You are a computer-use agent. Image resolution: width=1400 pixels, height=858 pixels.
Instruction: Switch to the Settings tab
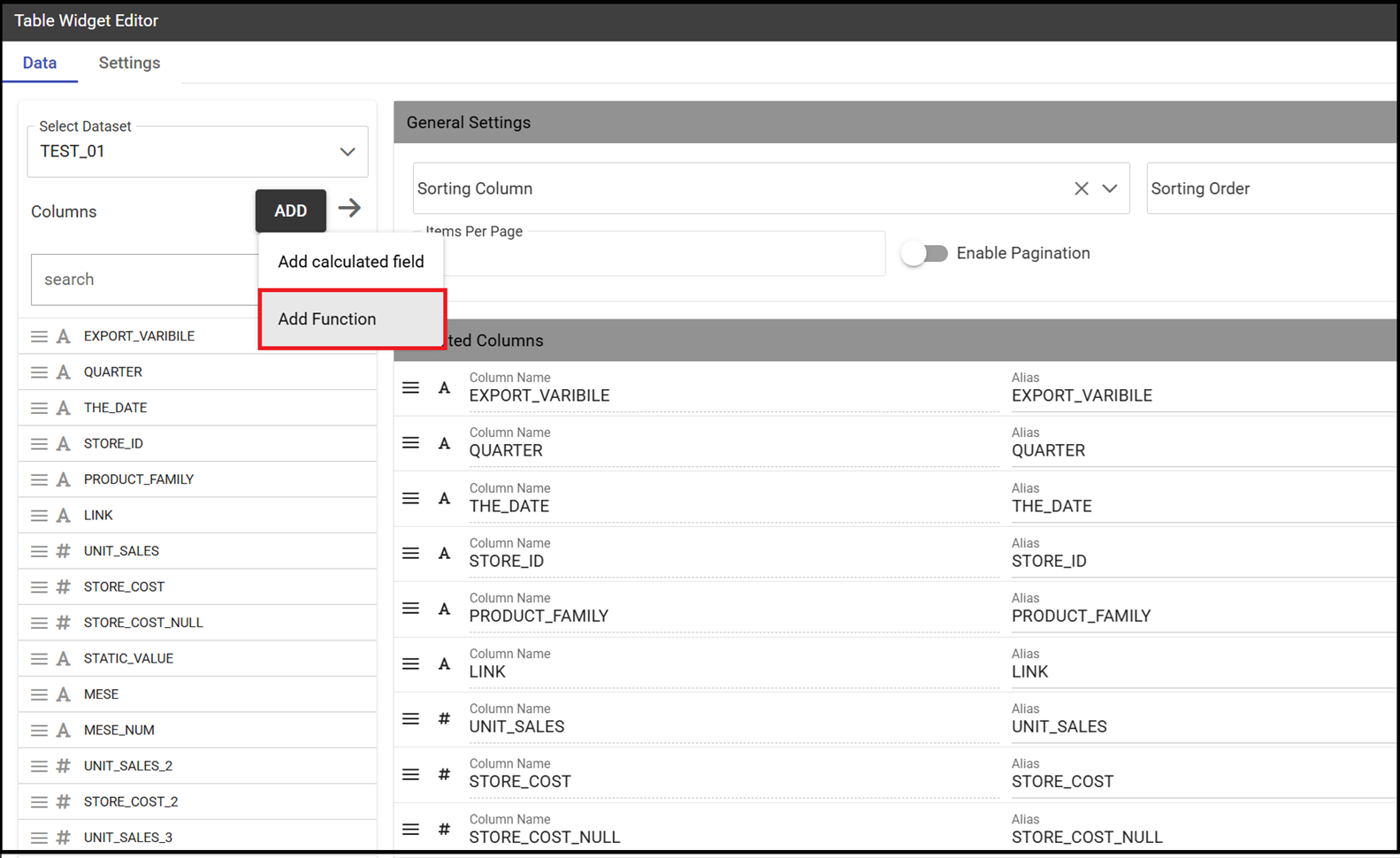coord(129,63)
